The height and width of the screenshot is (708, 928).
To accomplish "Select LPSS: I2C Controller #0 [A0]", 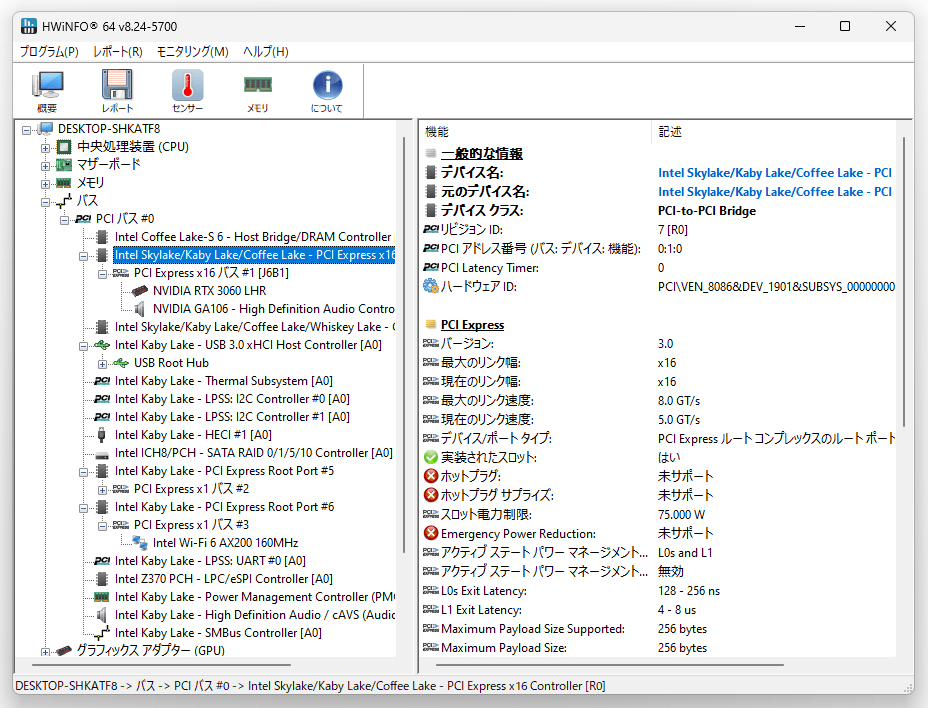I will pos(232,399).
